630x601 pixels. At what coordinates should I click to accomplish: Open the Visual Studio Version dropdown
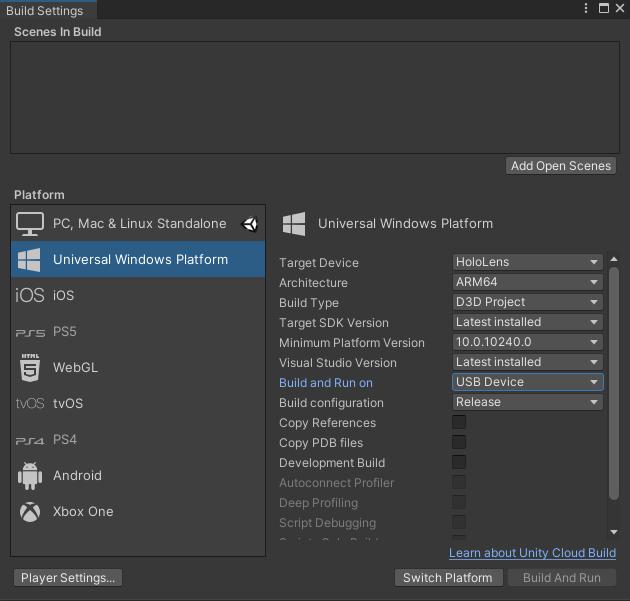point(527,362)
